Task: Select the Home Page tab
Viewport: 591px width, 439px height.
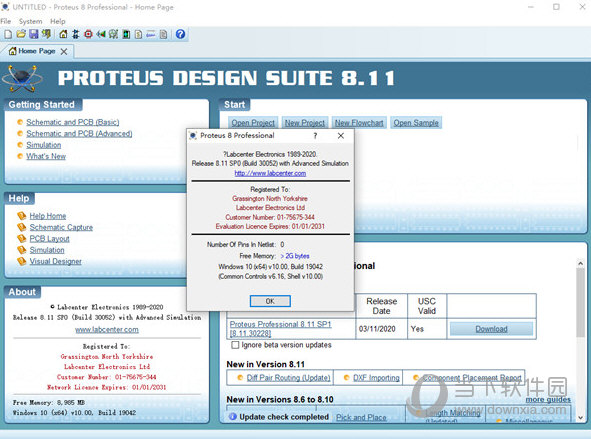Action: click(x=37, y=51)
